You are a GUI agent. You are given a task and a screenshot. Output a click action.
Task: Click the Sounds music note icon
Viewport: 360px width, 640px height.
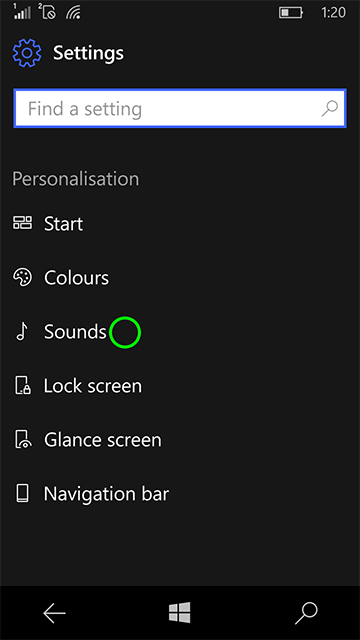click(22, 331)
